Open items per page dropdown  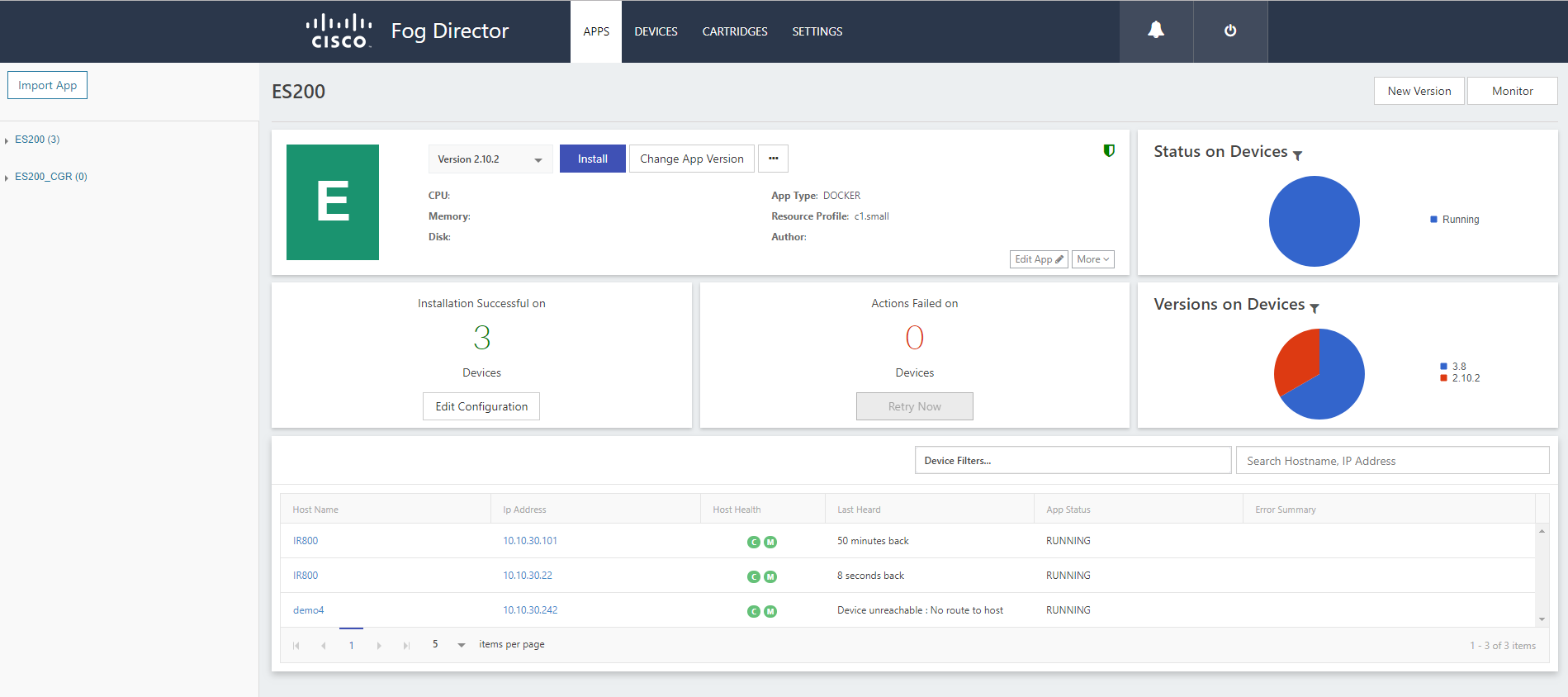448,645
